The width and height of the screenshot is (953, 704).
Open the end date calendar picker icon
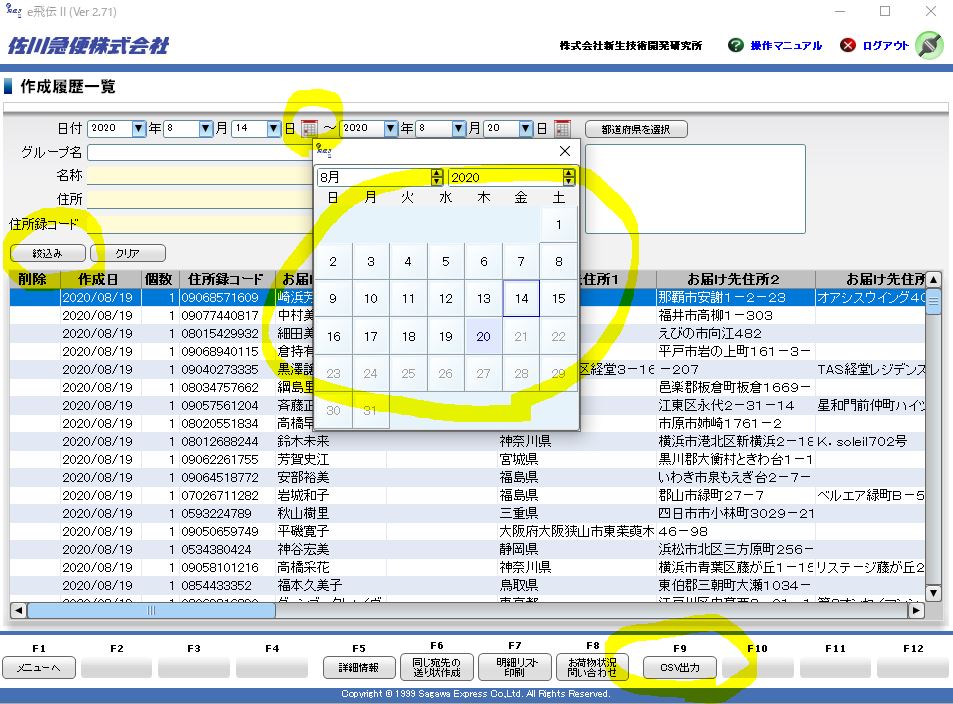(562, 129)
